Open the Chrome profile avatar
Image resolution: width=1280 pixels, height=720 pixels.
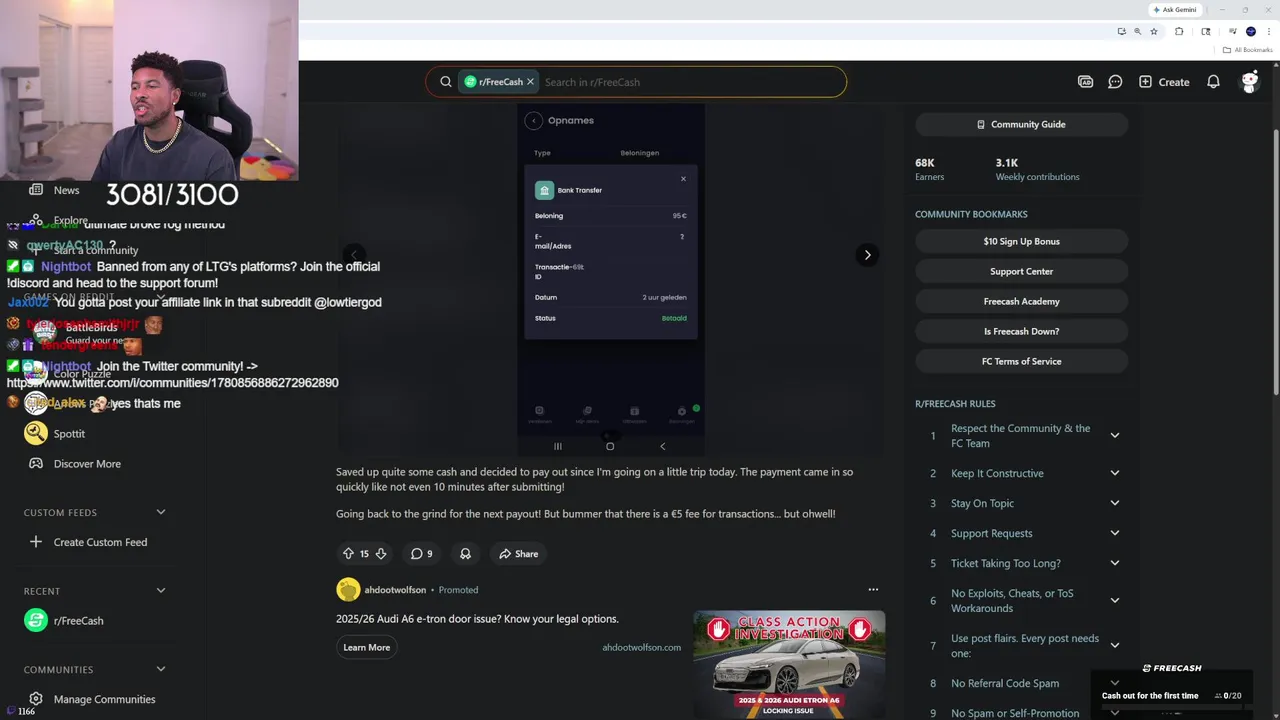[1251, 31]
